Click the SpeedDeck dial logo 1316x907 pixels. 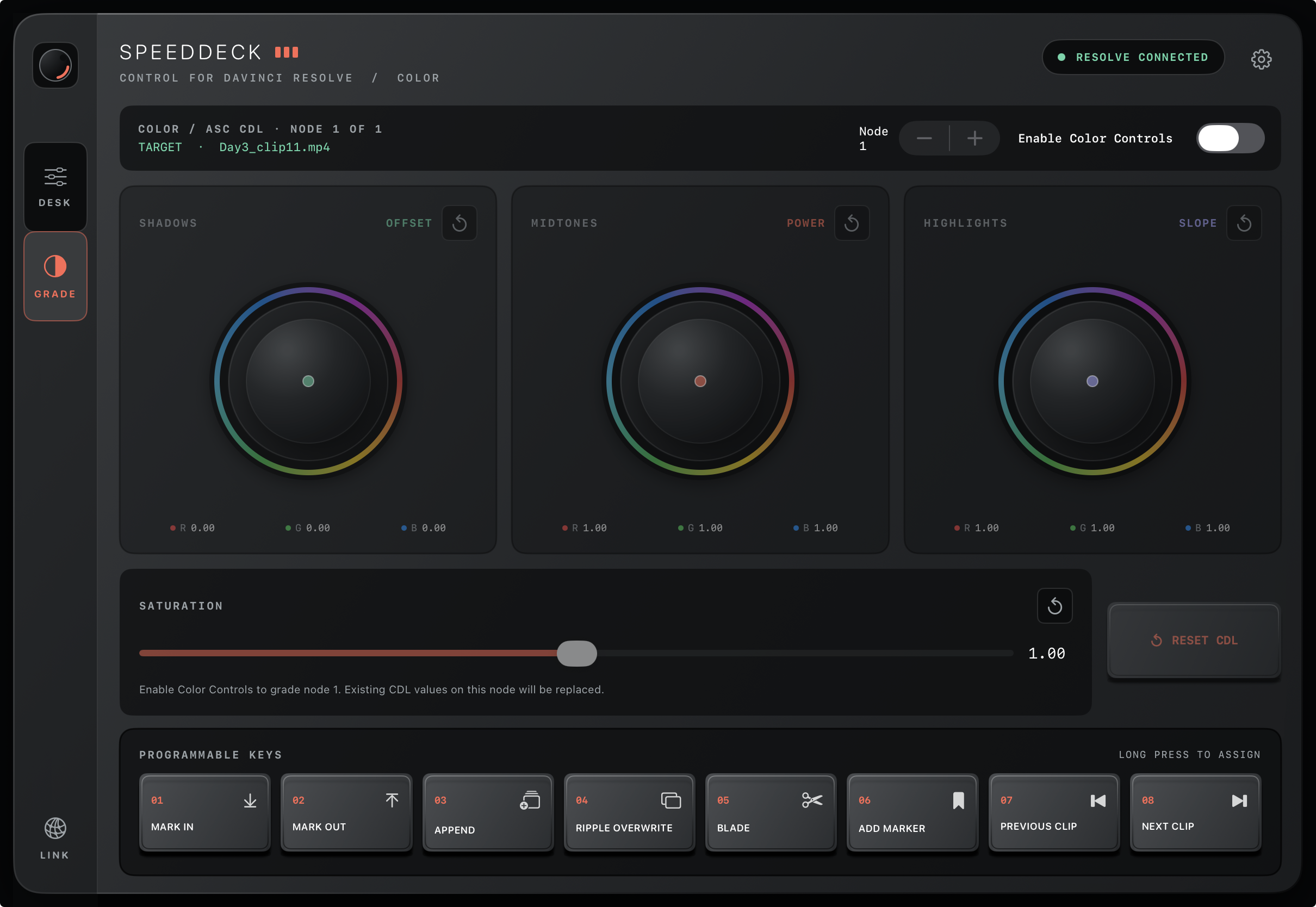55,65
